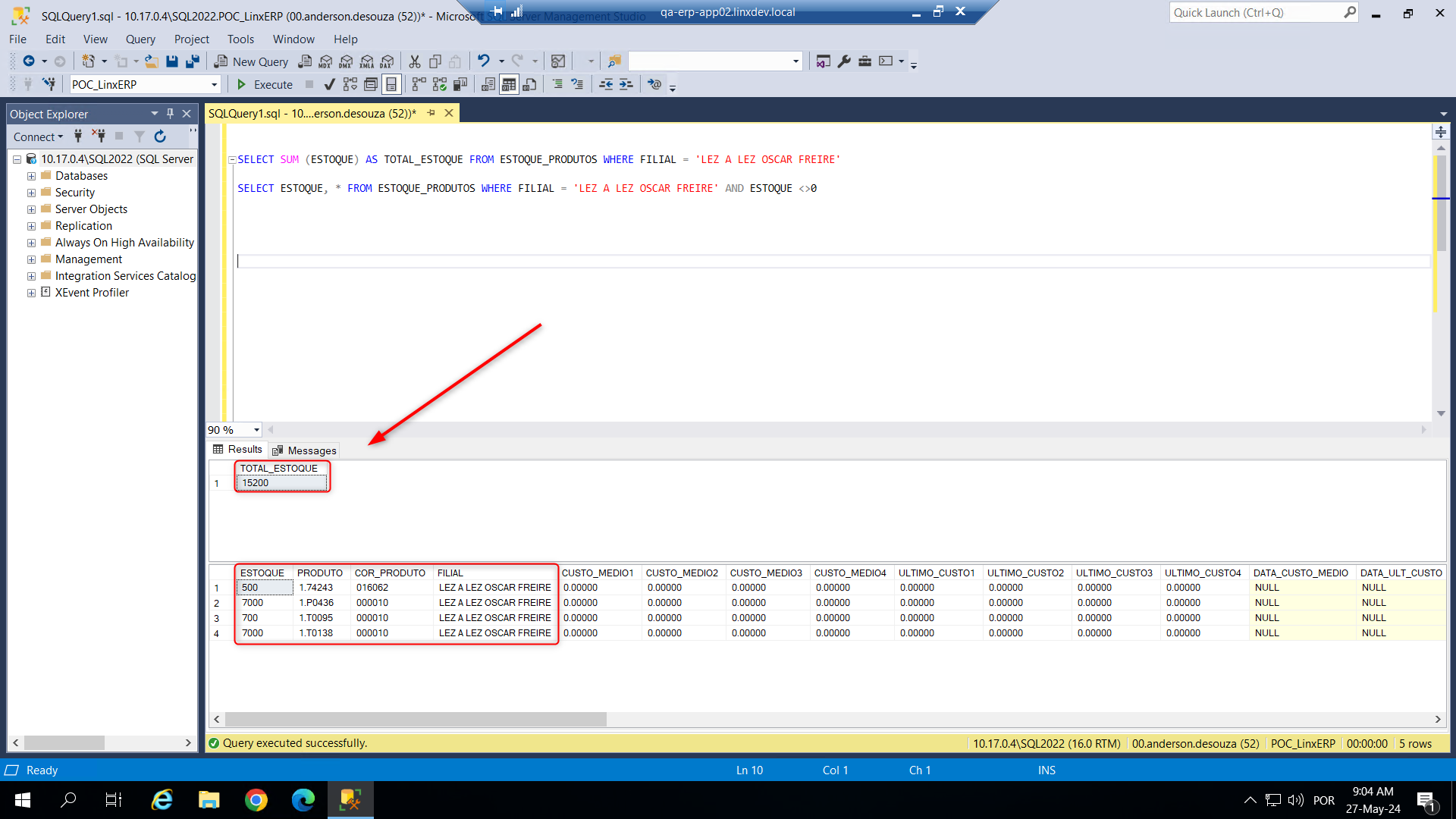
Task: Click the Execute query button
Action: pyautogui.click(x=265, y=84)
